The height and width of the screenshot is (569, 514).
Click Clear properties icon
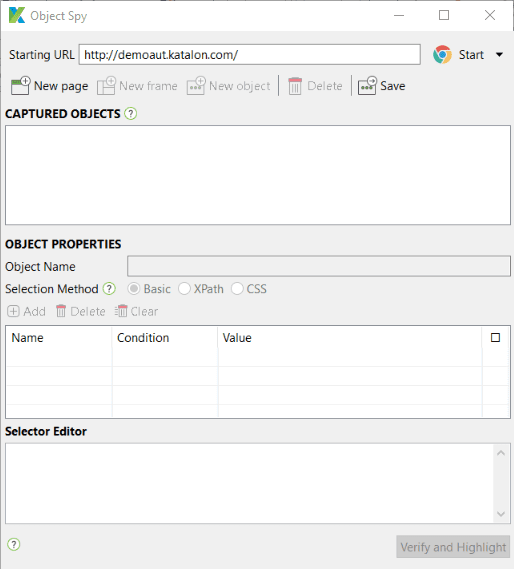tap(121, 311)
